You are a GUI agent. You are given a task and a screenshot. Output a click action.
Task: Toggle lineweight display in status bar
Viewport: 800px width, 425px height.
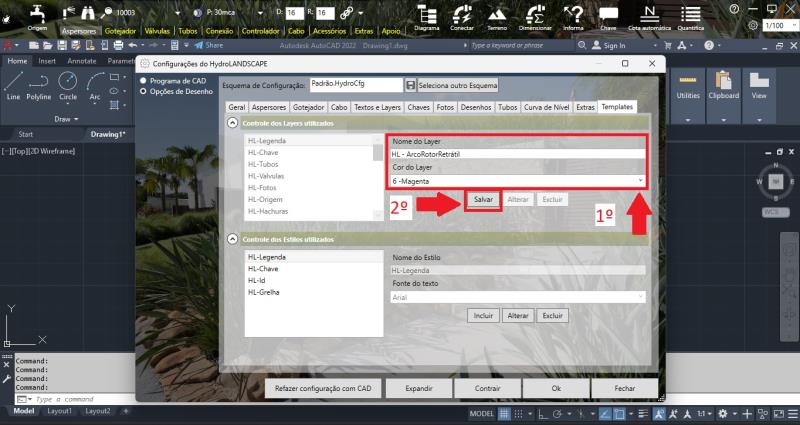(643, 414)
